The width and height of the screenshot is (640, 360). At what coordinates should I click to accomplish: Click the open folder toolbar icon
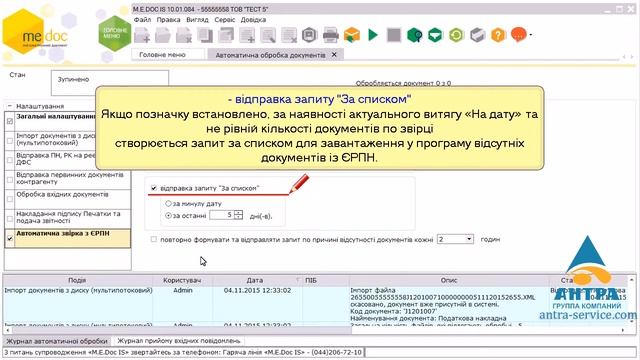point(163,35)
